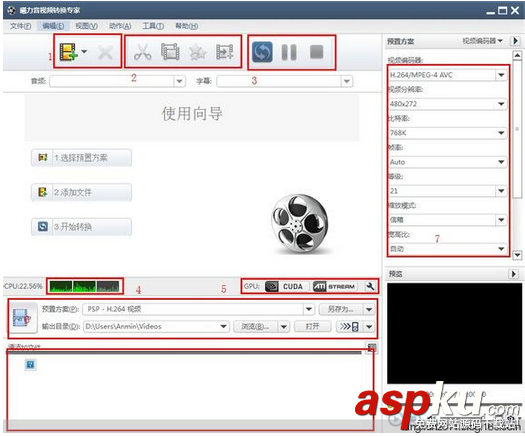Image resolution: width=525 pixels, height=436 pixels.
Task: Open the 工具(T) menu
Action: (153, 26)
